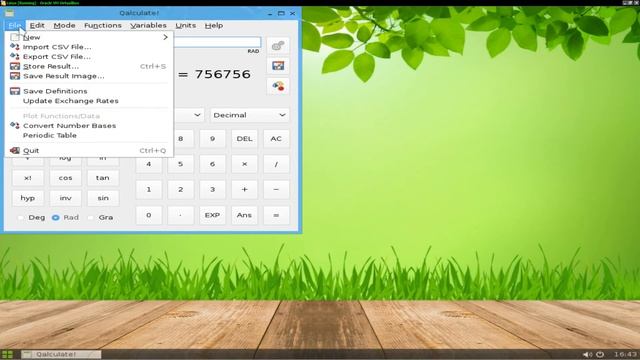Click digit 9 on keypad
This screenshot has height=360, width=640.
coord(212,139)
